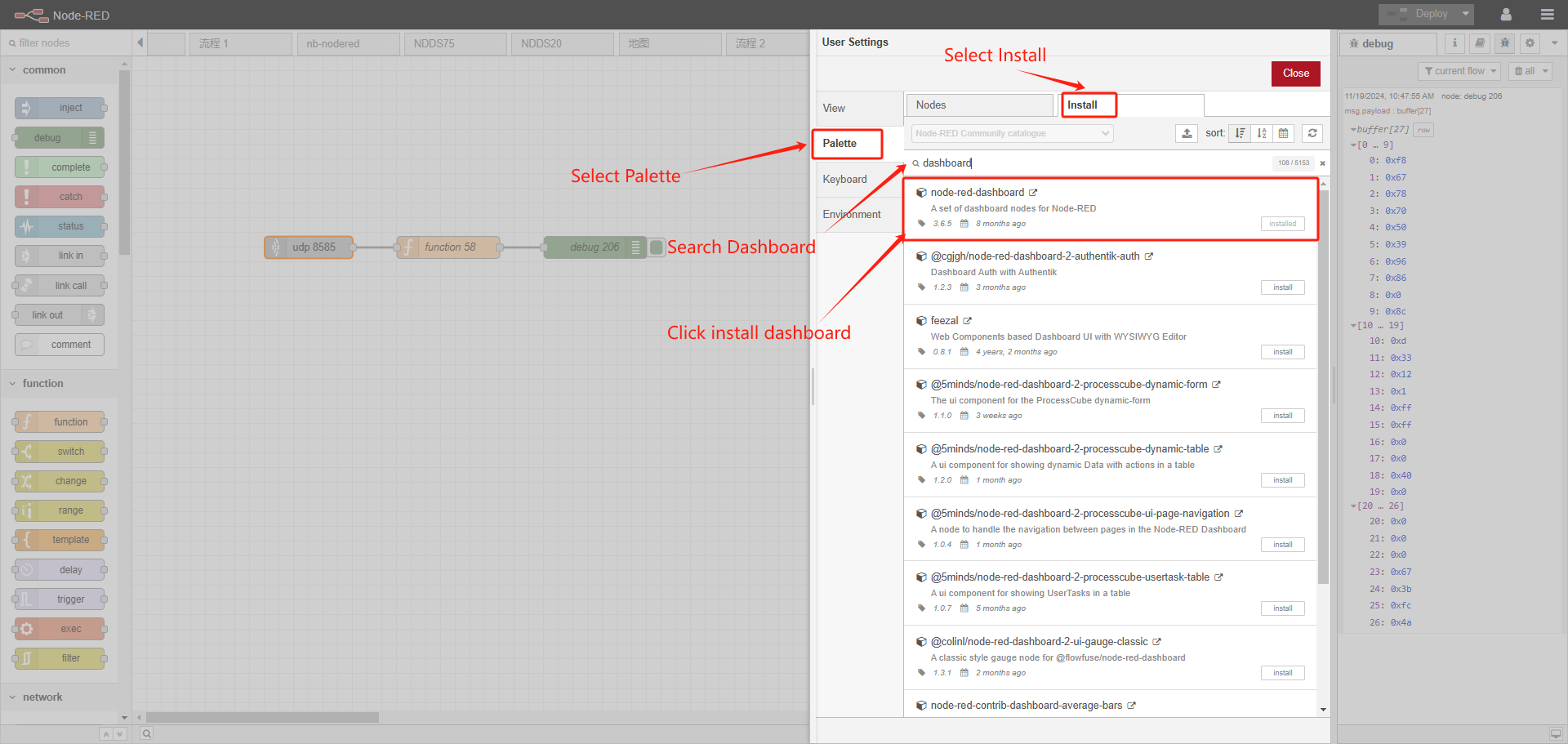Click the canvas horizontal scrollbar
The width and height of the screenshot is (1568, 744).
(x=262, y=718)
